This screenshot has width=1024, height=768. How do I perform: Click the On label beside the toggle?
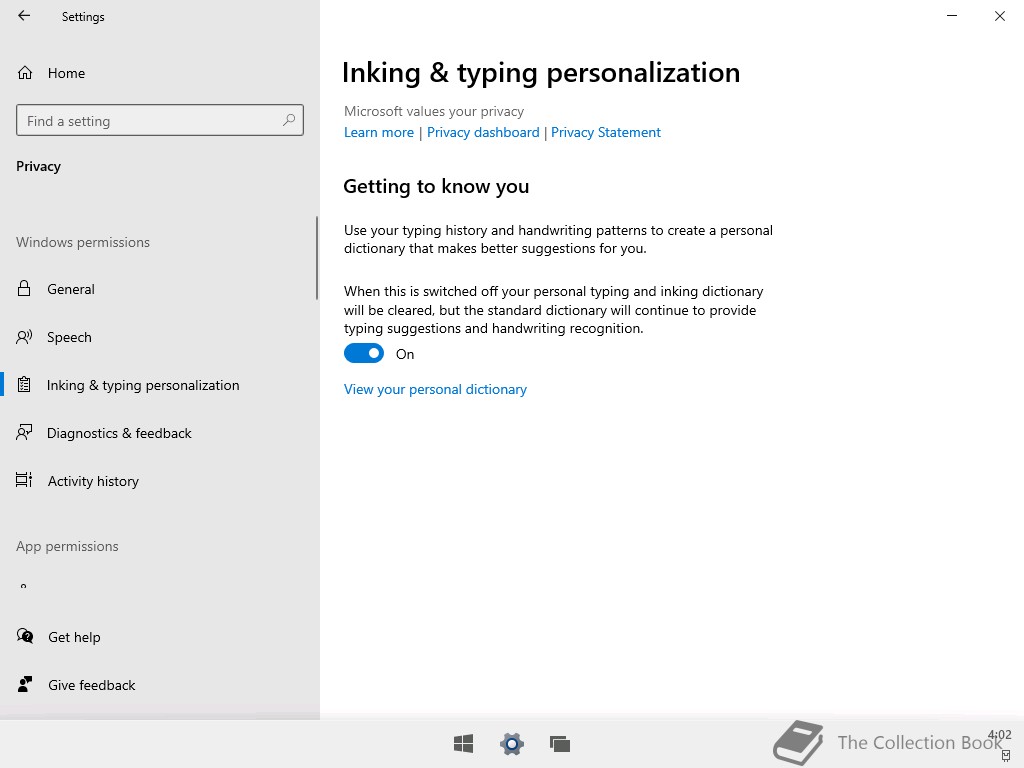tap(405, 354)
